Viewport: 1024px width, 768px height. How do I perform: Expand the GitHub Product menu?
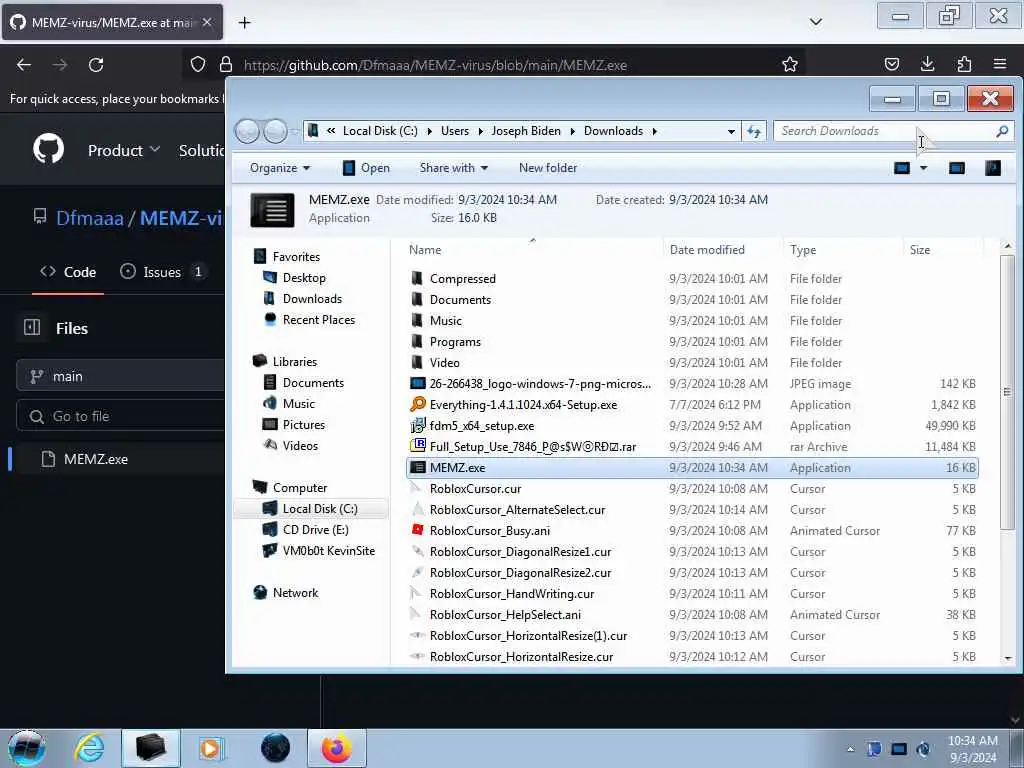point(124,150)
